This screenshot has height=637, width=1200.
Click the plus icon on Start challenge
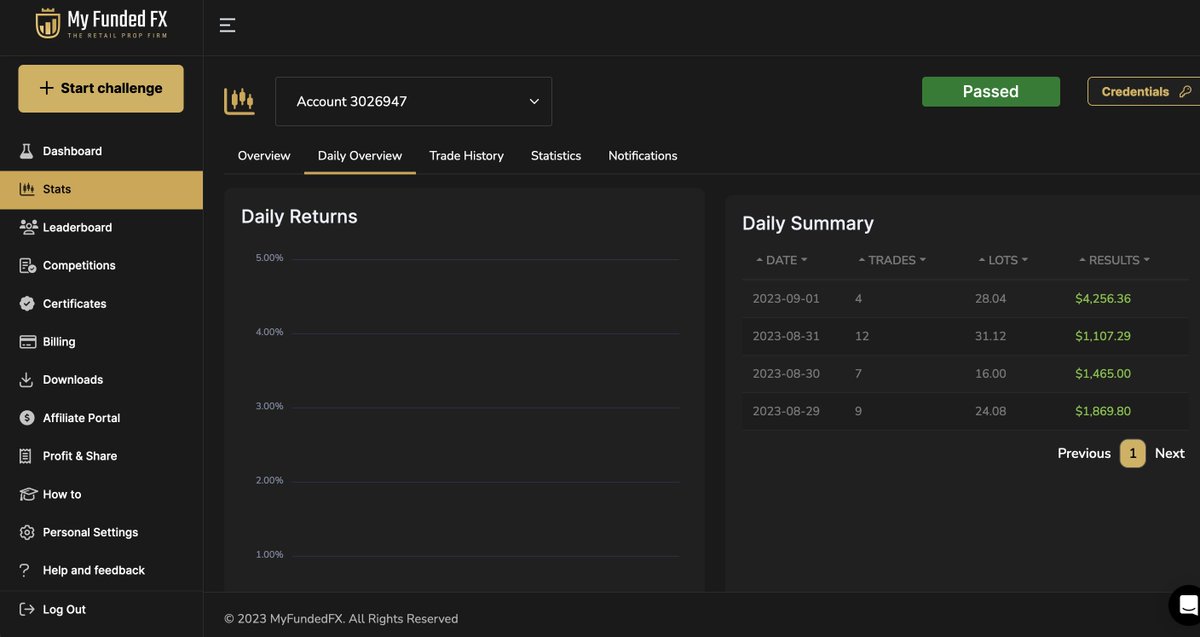[x=46, y=88]
